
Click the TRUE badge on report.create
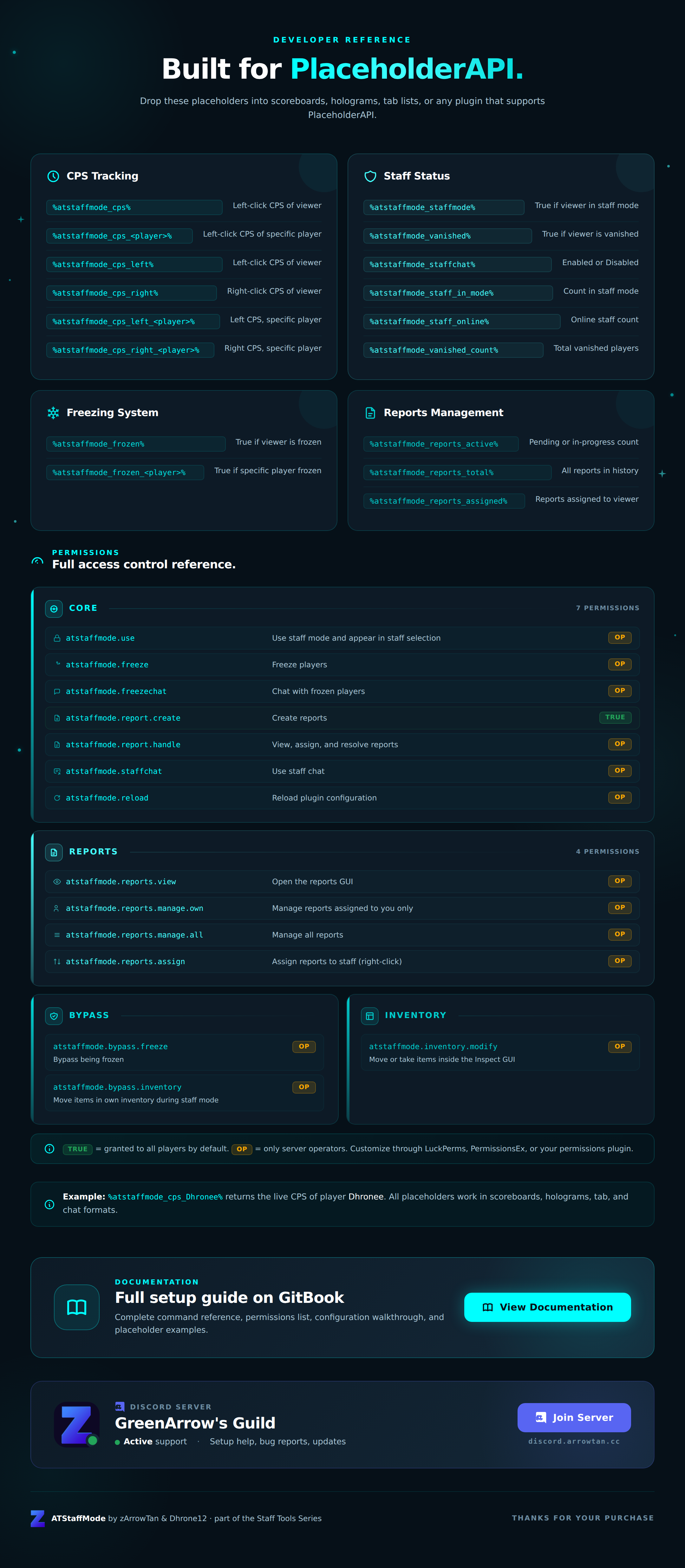pyautogui.click(x=615, y=718)
